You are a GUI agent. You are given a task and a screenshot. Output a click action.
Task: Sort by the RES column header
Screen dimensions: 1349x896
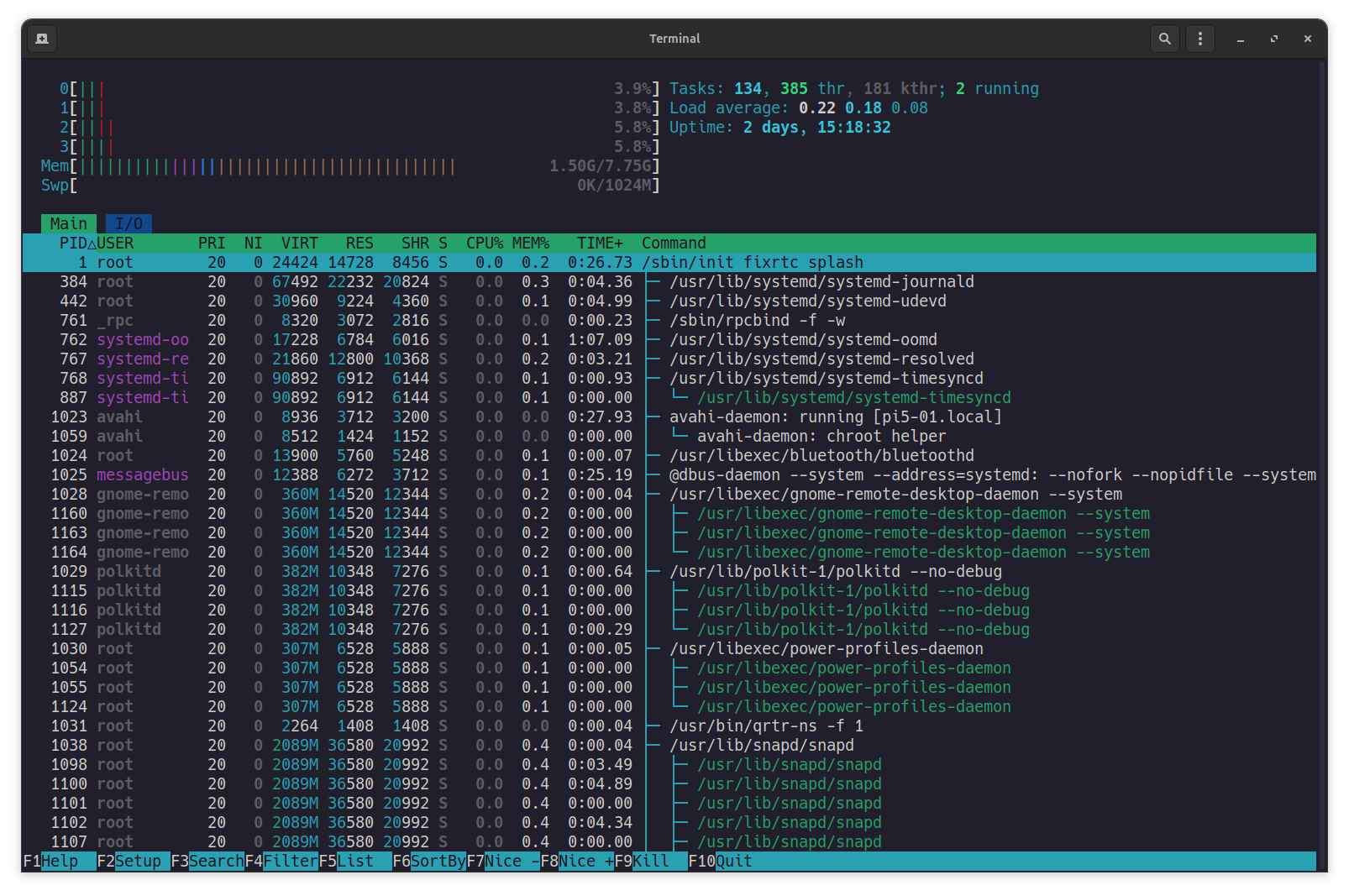tap(360, 243)
